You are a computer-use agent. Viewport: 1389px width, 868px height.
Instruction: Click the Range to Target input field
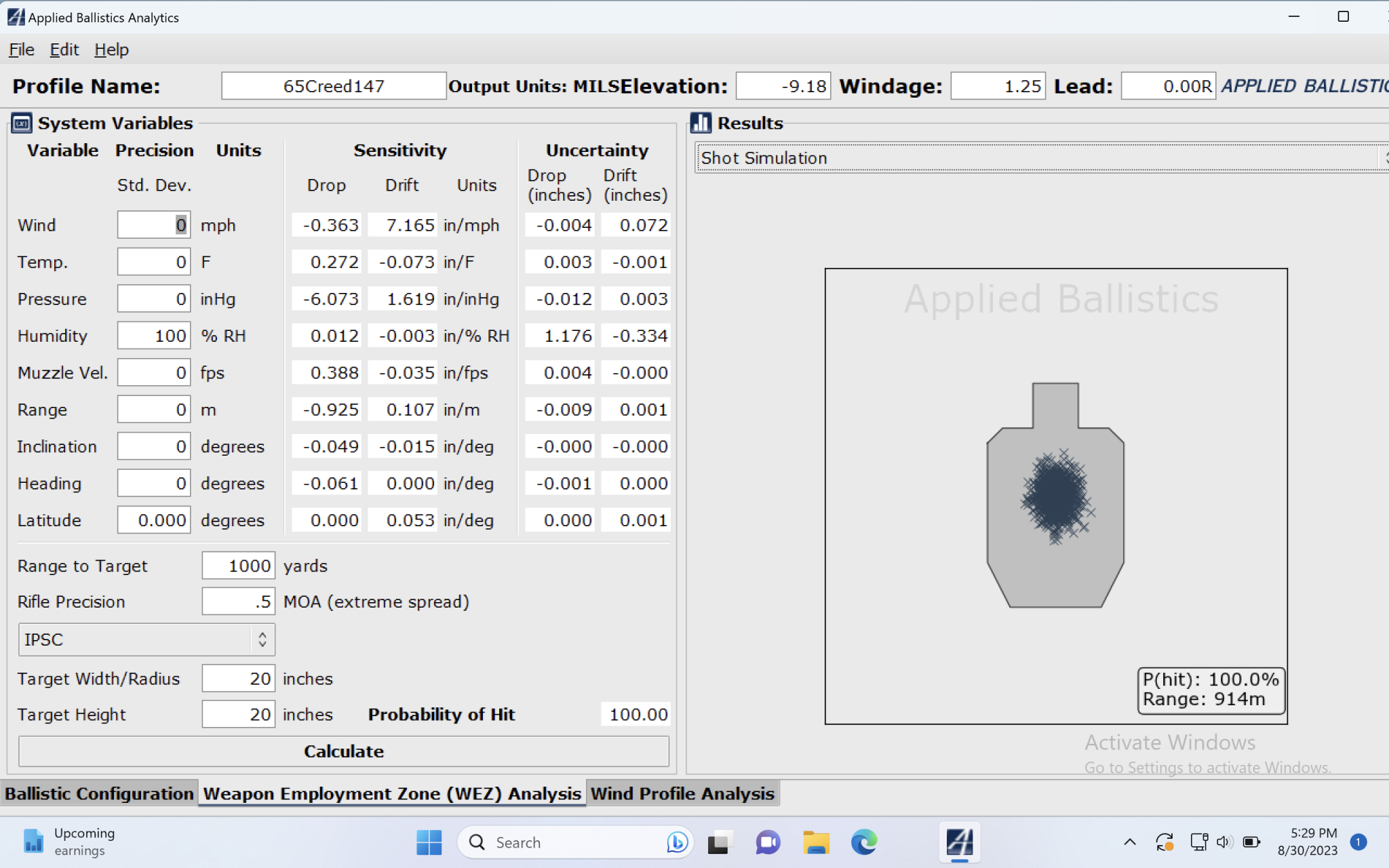pos(238,566)
